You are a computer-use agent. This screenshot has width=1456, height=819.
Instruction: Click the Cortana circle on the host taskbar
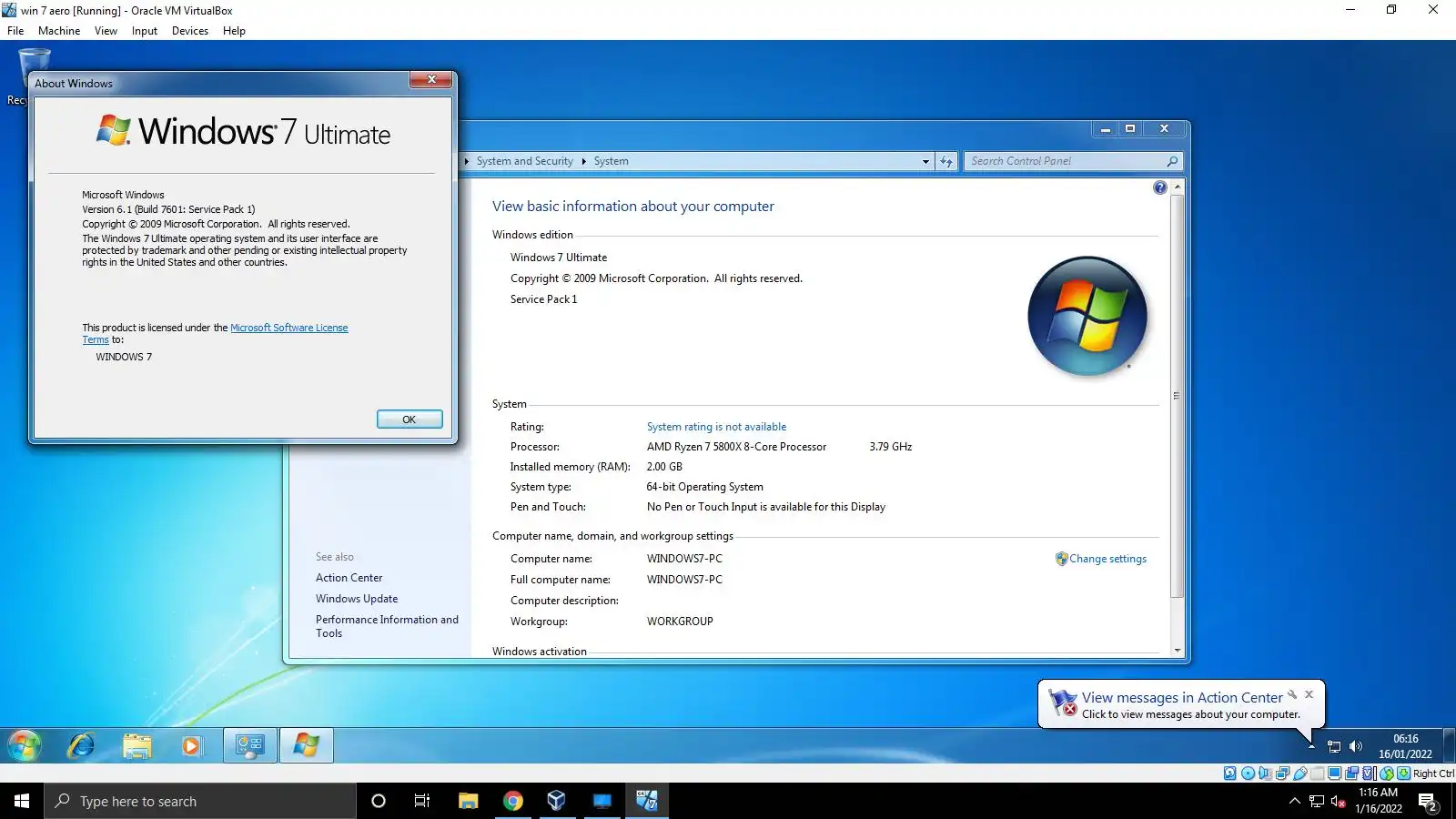click(x=379, y=801)
